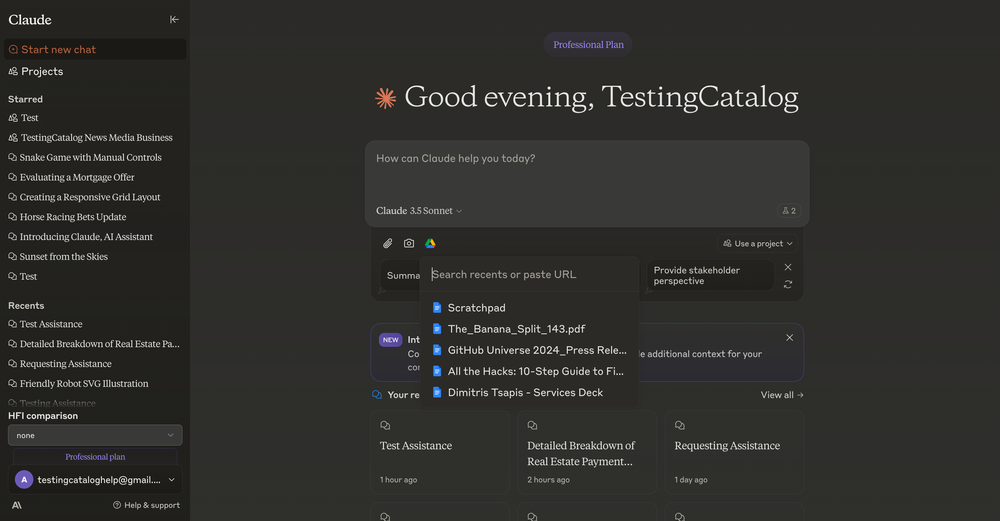This screenshot has height=521, width=1000.
Task: Open the Google Drive icon
Action: (430, 243)
